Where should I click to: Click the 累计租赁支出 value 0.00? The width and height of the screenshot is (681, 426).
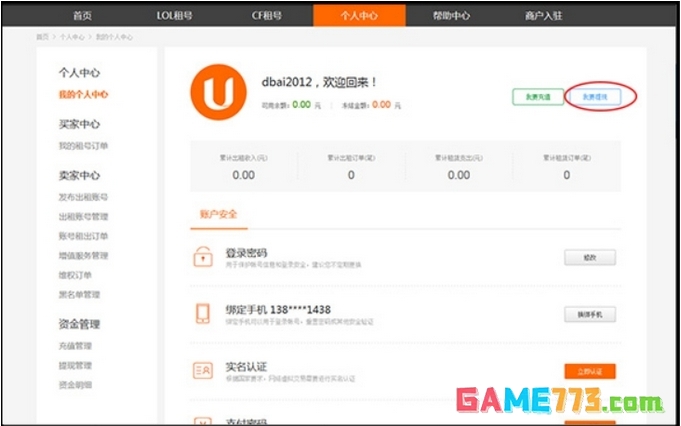click(459, 175)
